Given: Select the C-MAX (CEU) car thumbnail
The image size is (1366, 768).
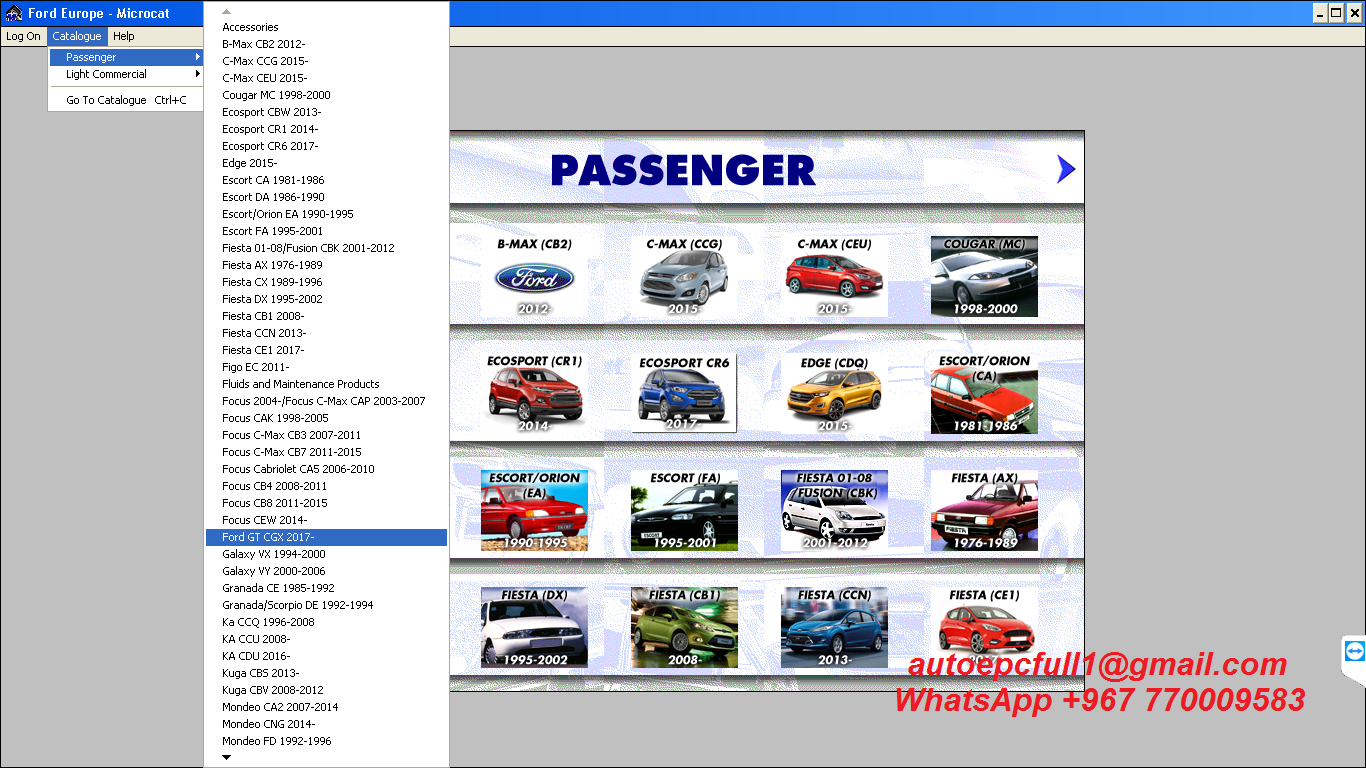Looking at the screenshot, I should (x=834, y=277).
